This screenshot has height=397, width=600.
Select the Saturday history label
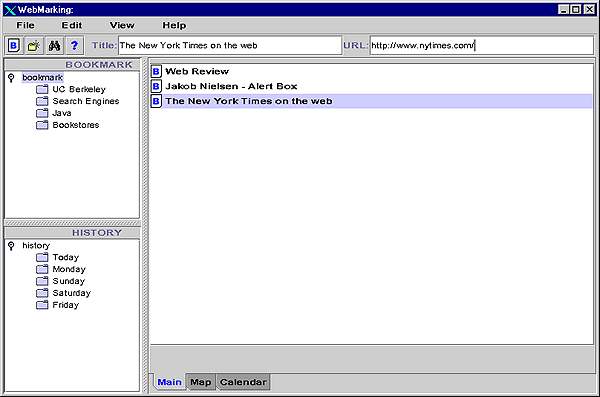click(x=72, y=293)
